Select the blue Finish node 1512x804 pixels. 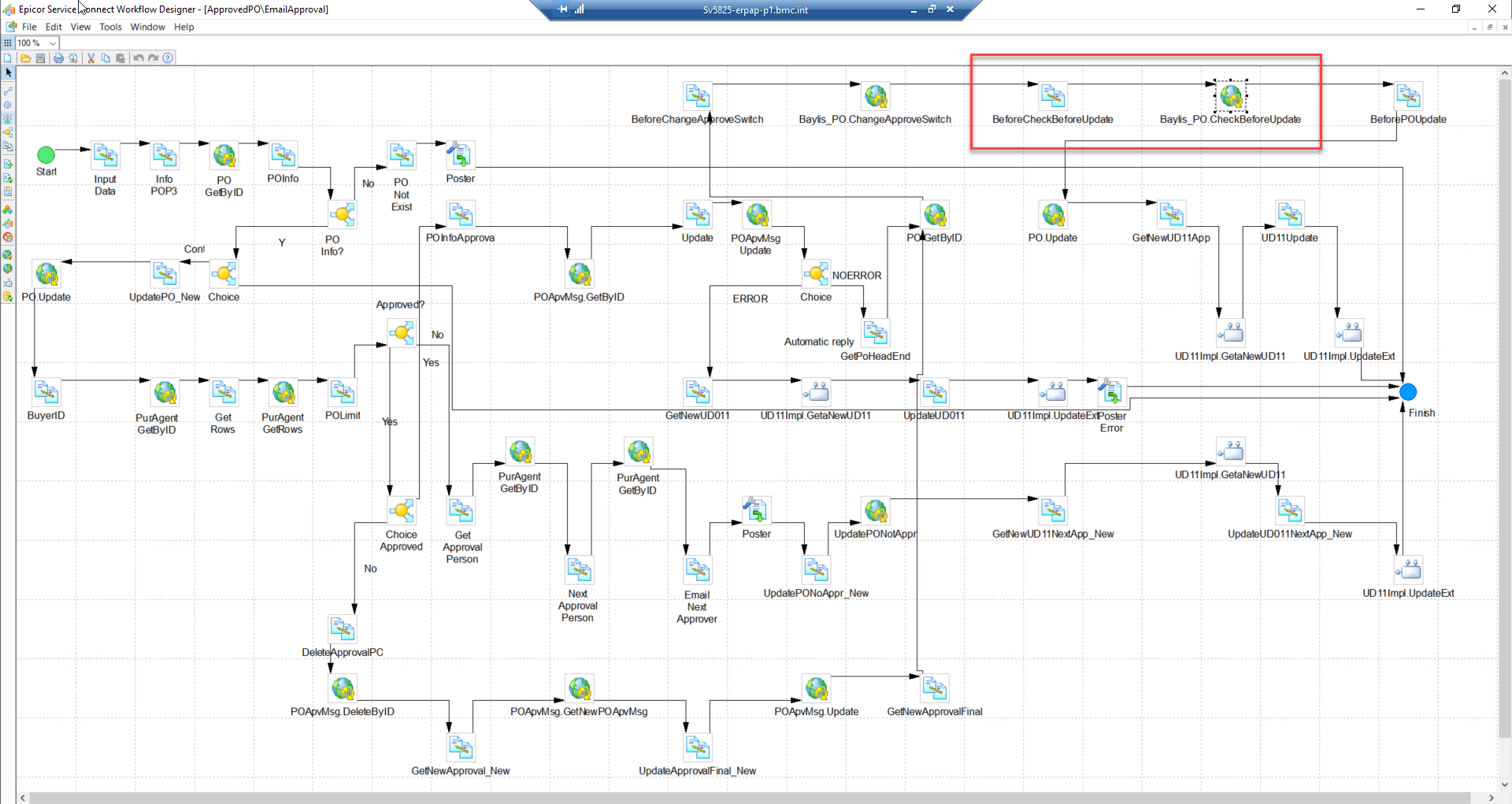coord(1408,392)
